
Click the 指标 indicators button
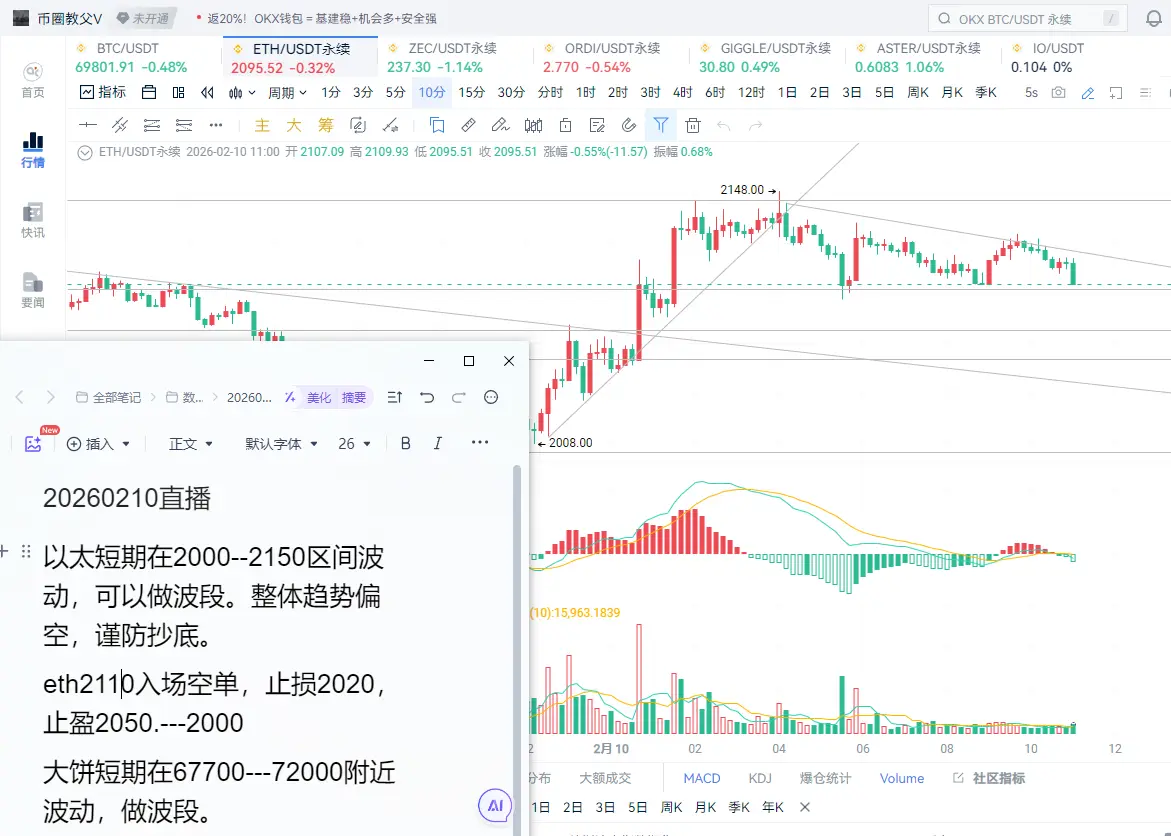click(103, 93)
